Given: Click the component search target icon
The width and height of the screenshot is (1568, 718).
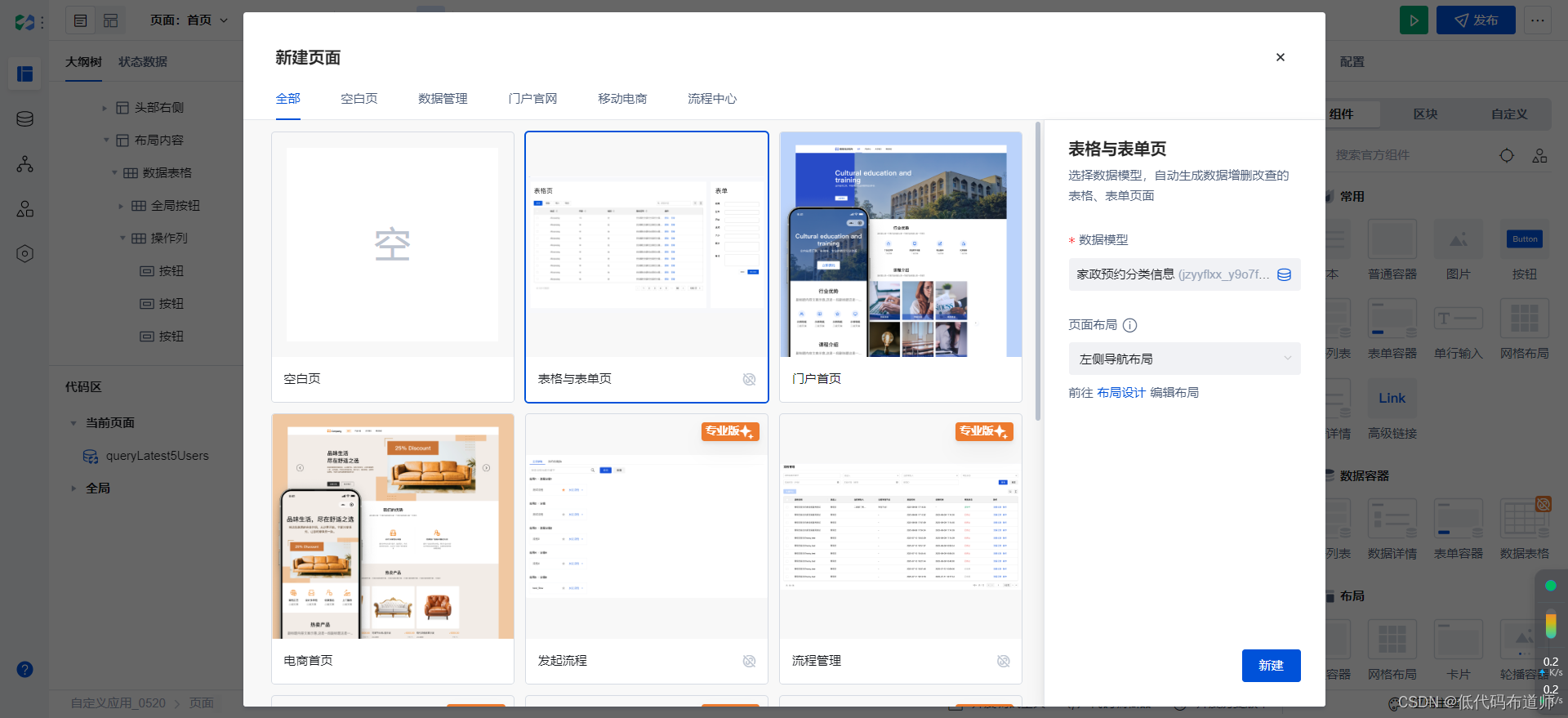Looking at the screenshot, I should point(1507,155).
